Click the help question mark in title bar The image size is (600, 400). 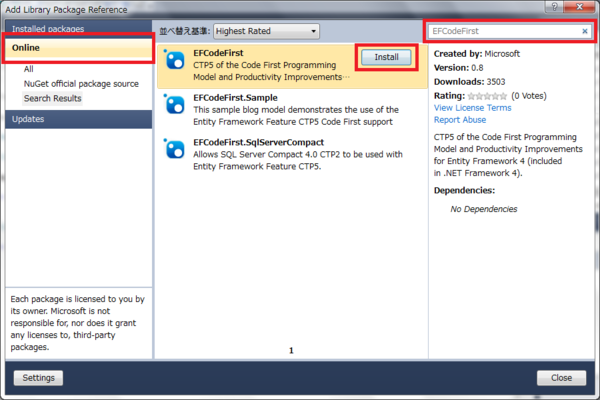[554, 7]
